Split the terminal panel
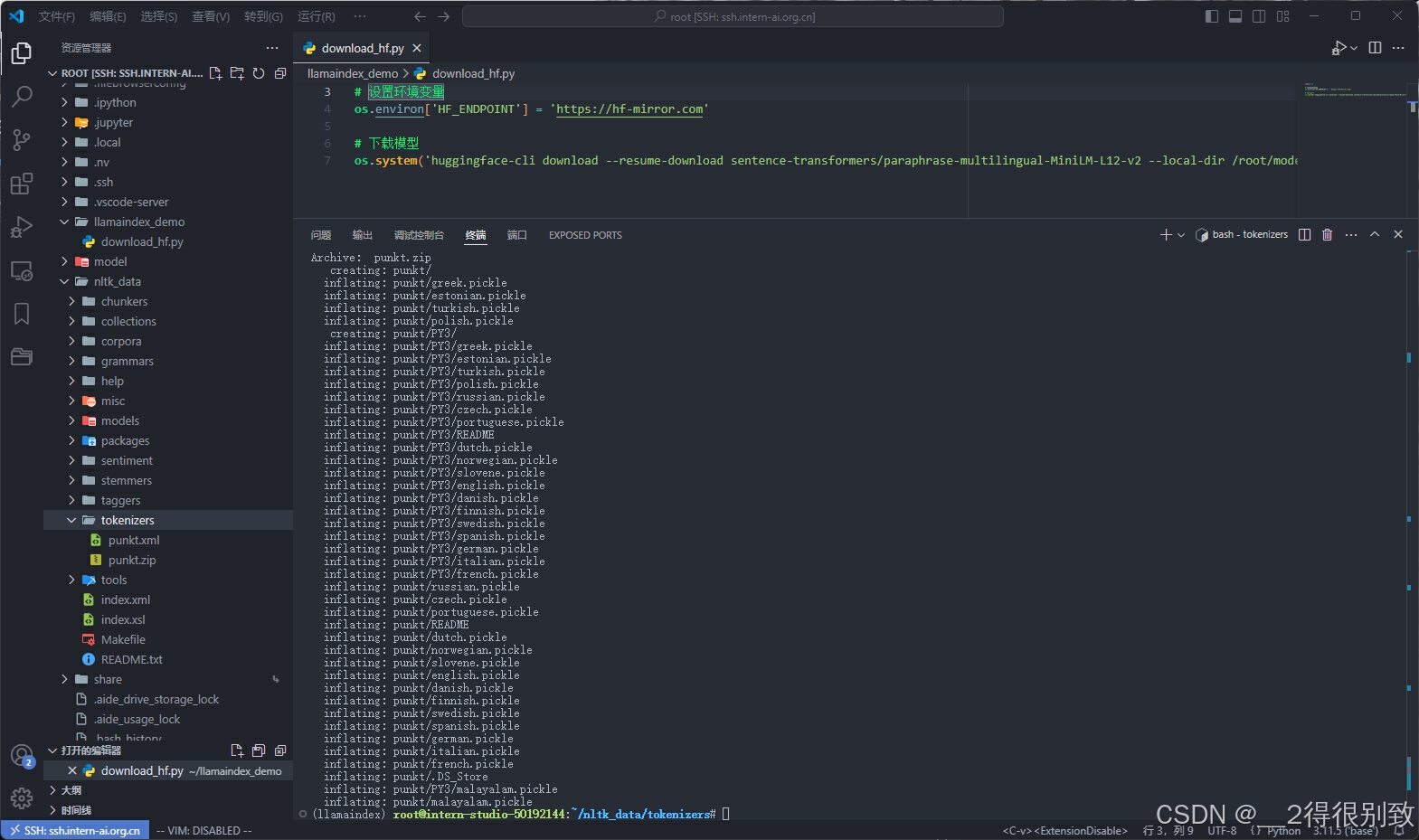This screenshot has height=840, width=1419. click(x=1304, y=234)
